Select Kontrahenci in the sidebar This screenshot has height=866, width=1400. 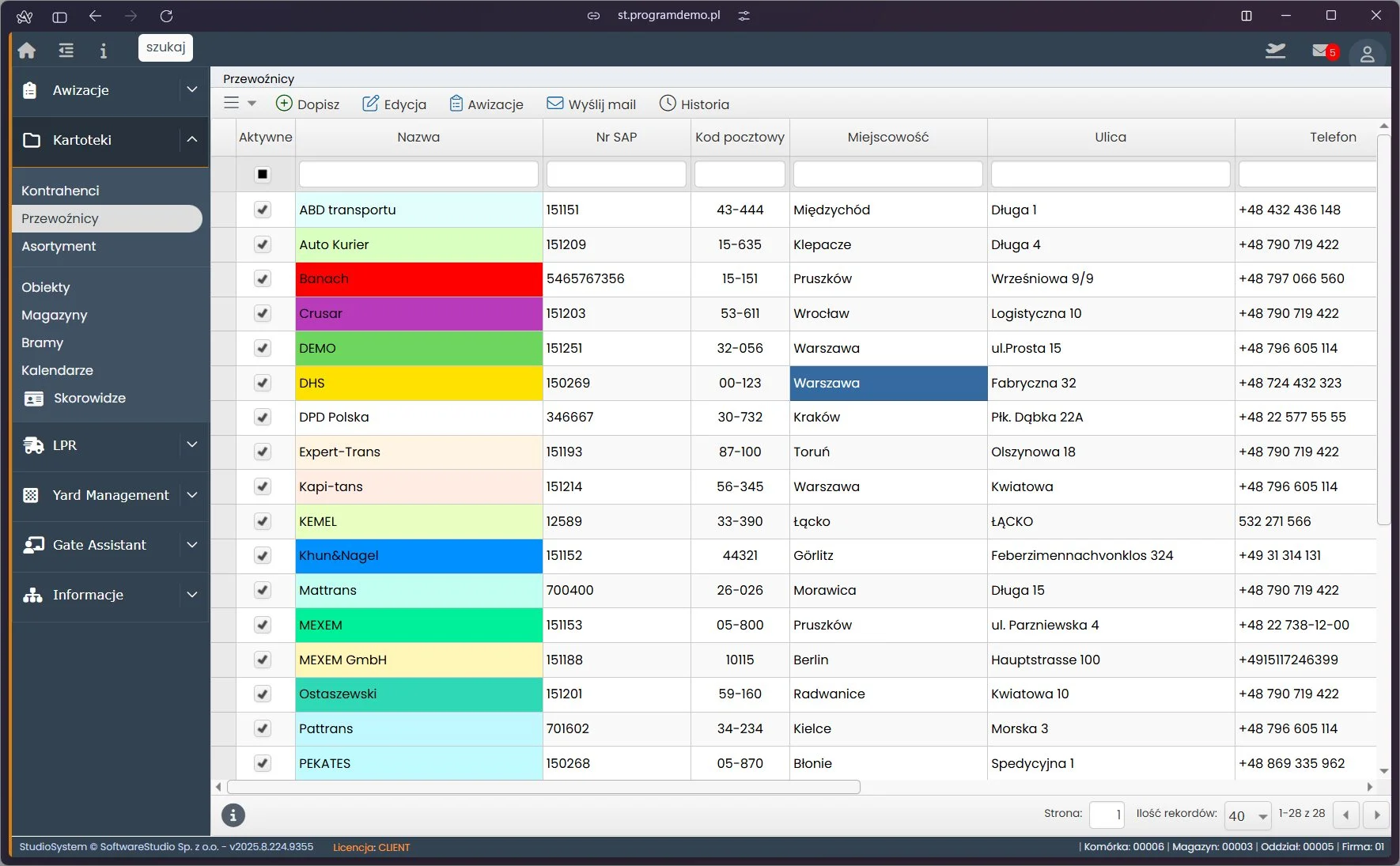click(x=60, y=191)
